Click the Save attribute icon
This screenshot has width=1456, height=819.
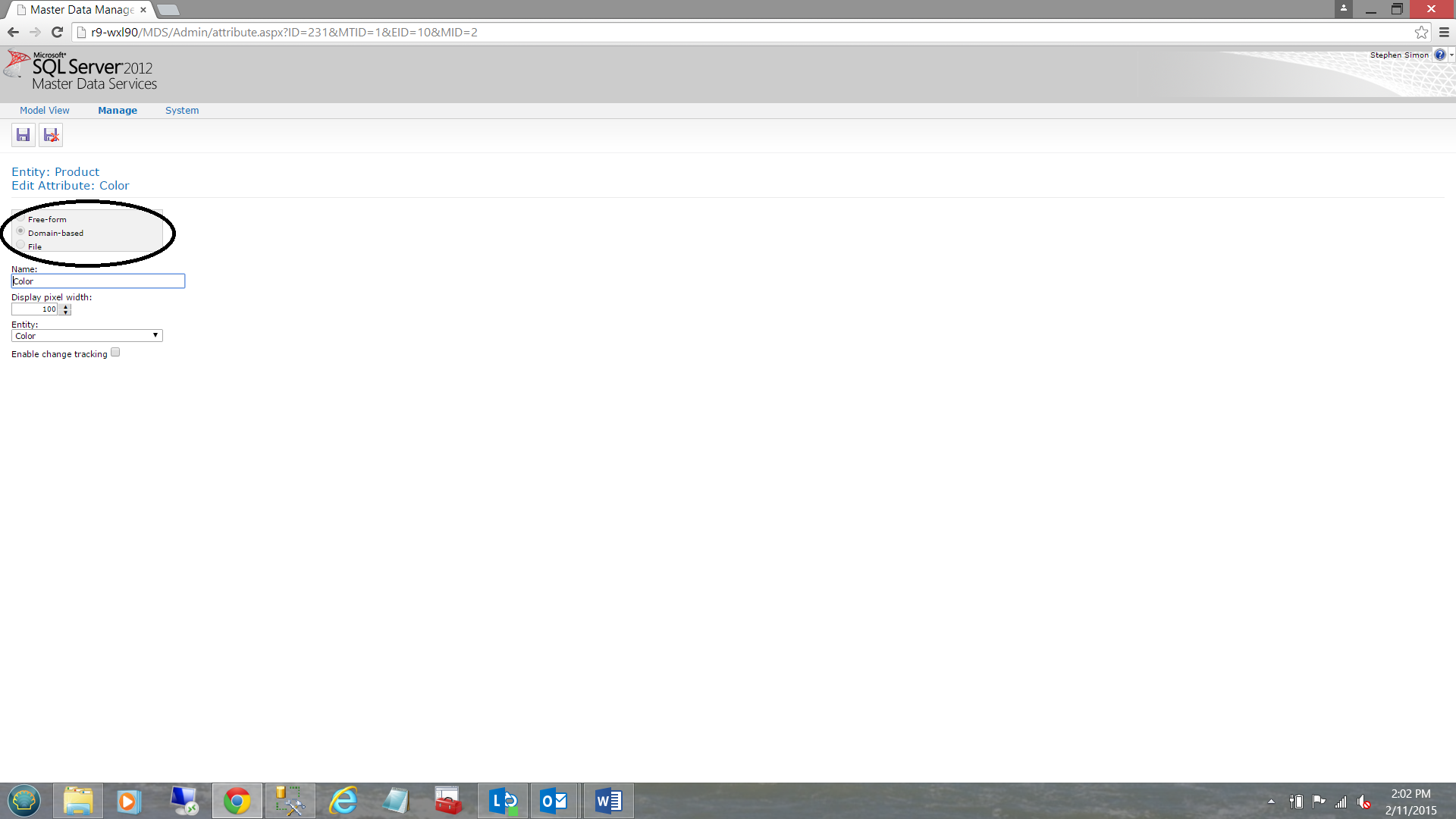23,135
